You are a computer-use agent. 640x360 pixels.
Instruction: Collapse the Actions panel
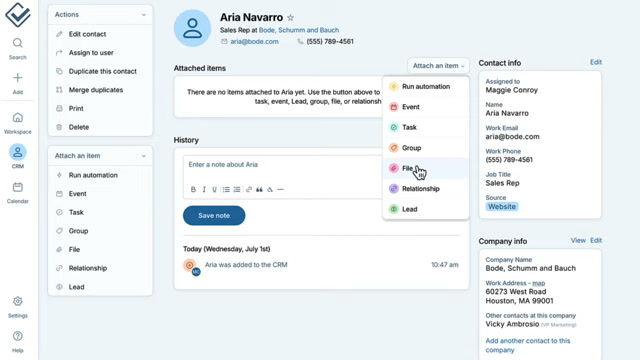pyautogui.click(x=144, y=15)
